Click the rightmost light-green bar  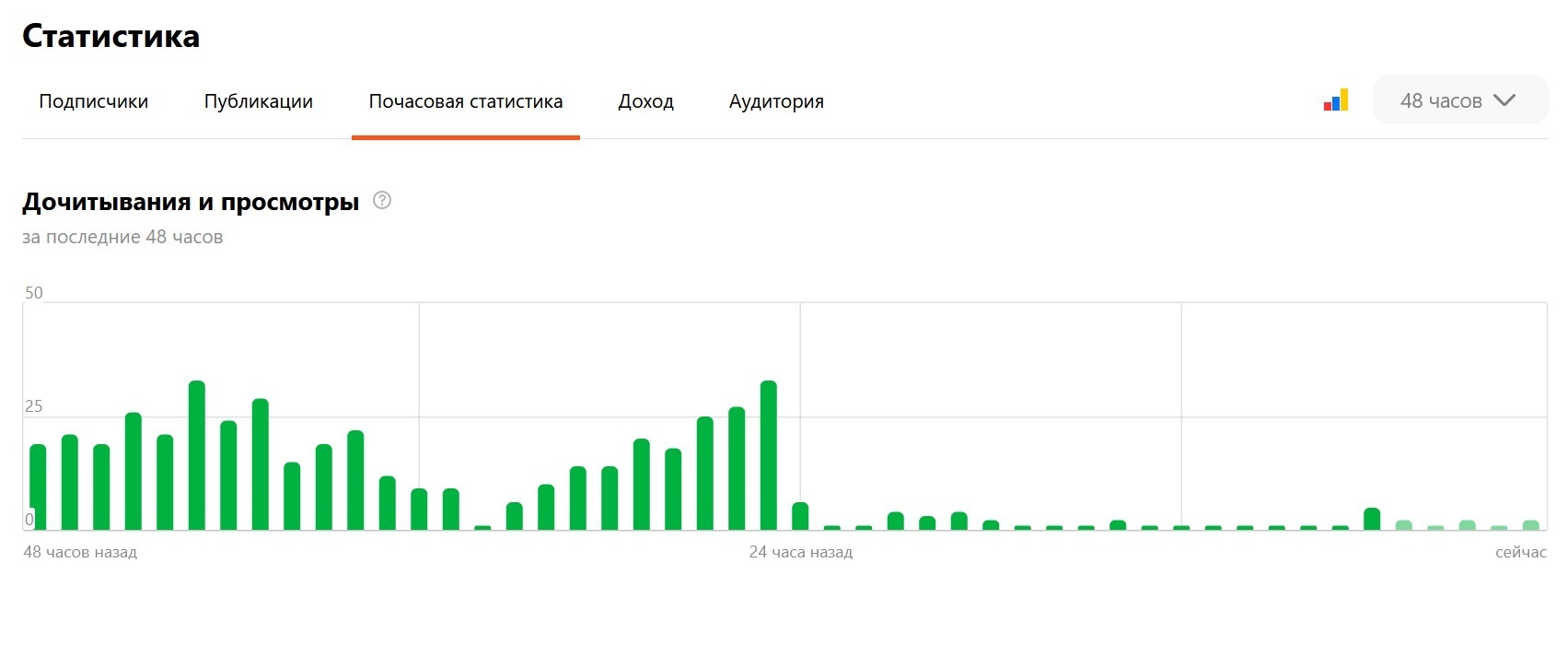[1530, 525]
